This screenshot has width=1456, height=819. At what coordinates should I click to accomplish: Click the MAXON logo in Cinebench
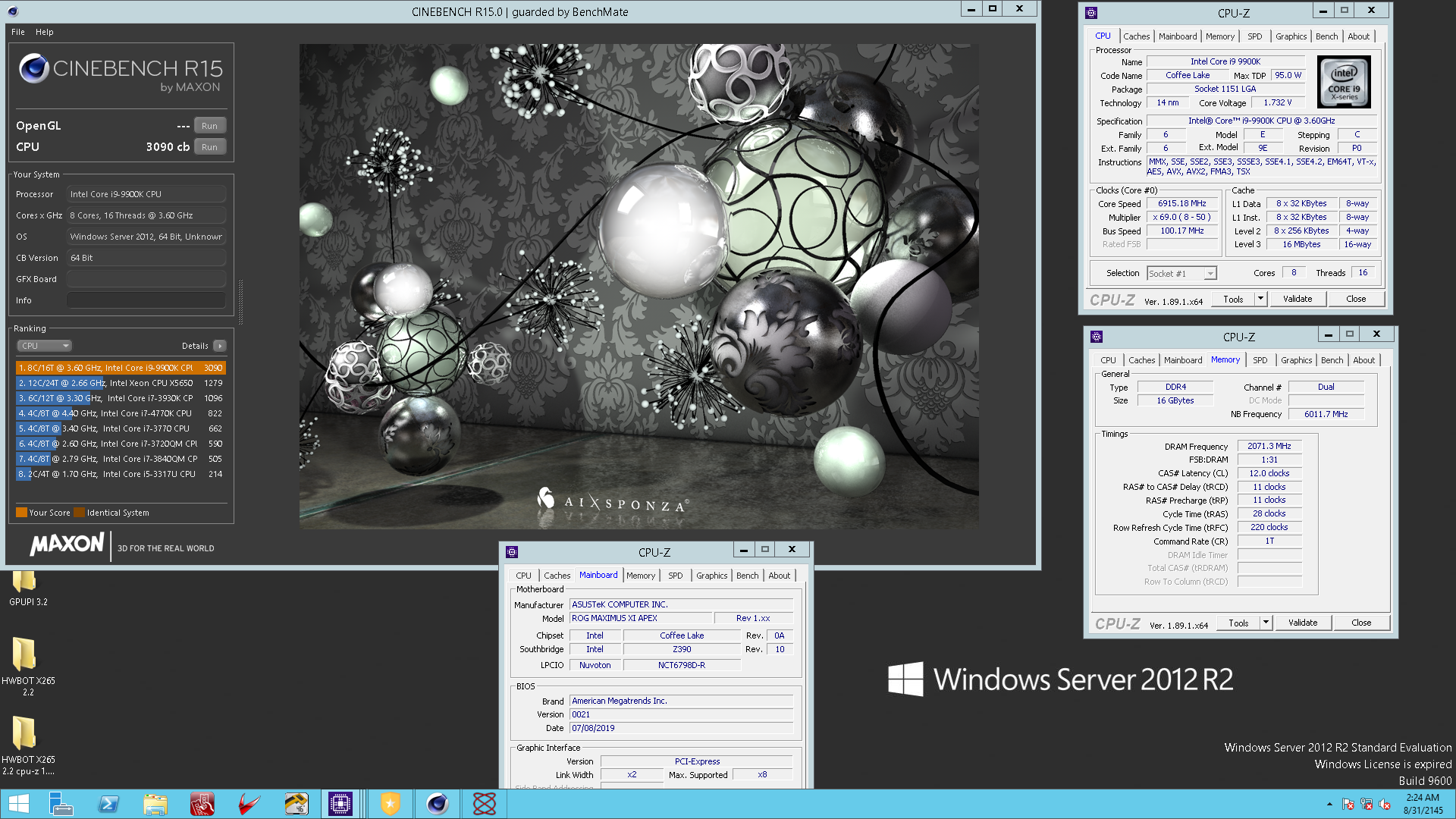(67, 544)
